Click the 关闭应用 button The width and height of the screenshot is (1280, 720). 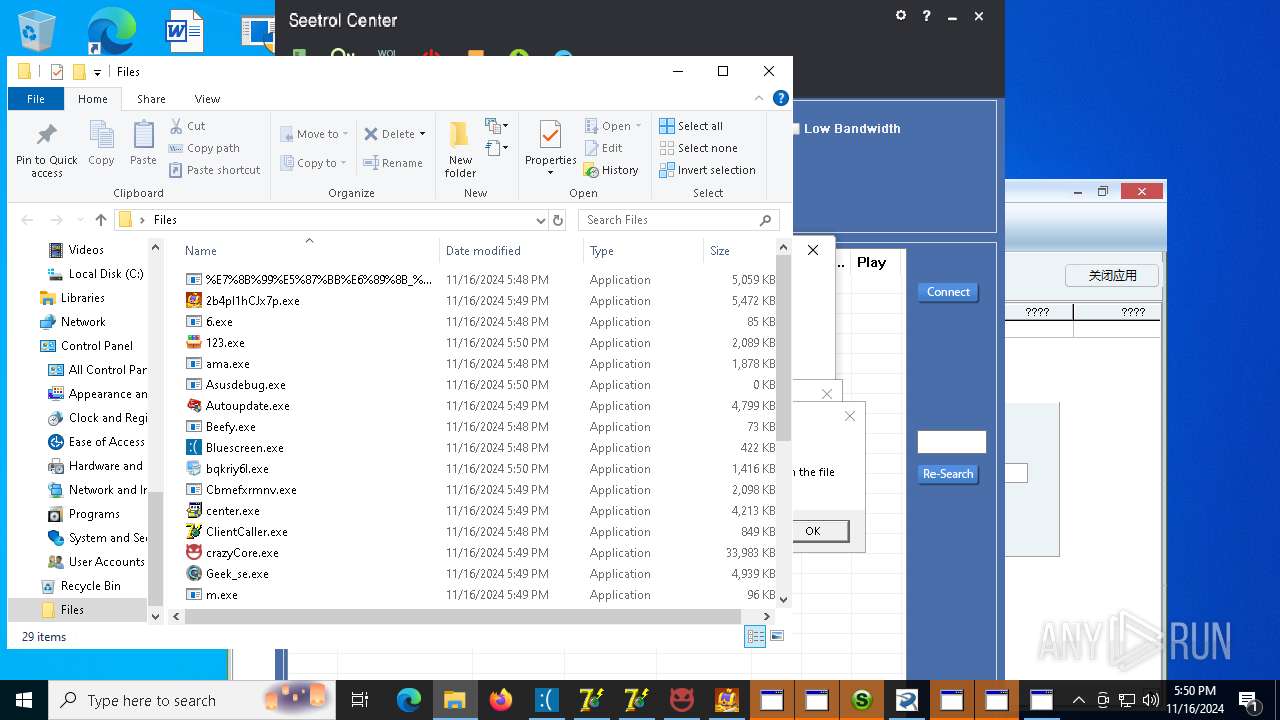pos(1112,275)
